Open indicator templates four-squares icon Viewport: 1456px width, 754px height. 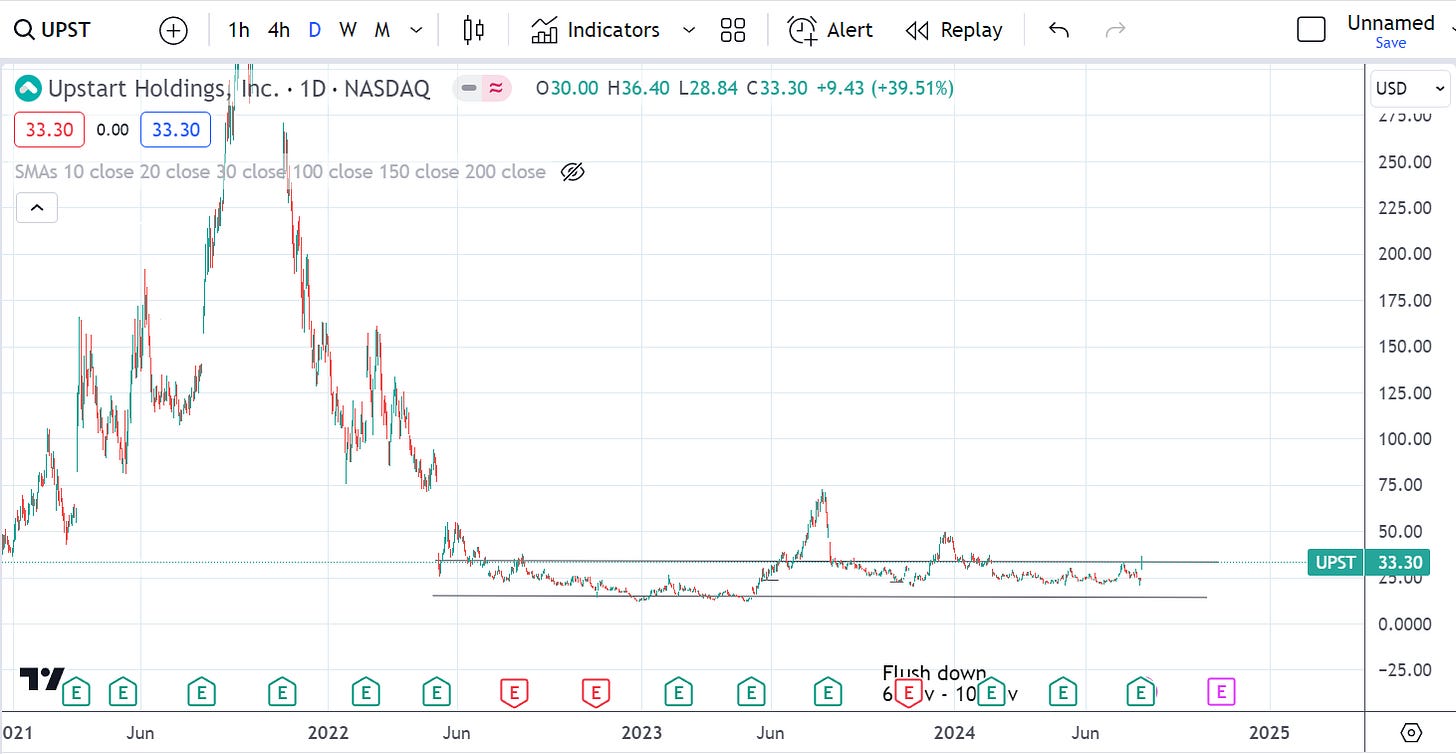733,30
